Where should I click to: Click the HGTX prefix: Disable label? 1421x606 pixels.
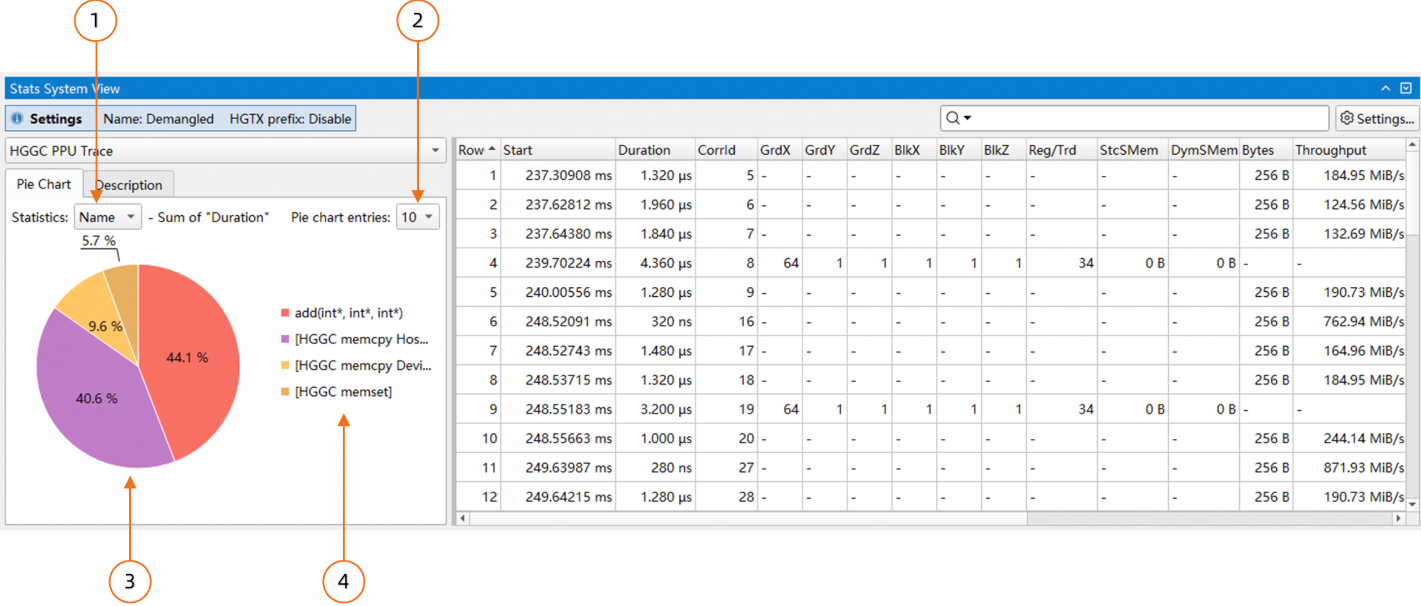[290, 119]
